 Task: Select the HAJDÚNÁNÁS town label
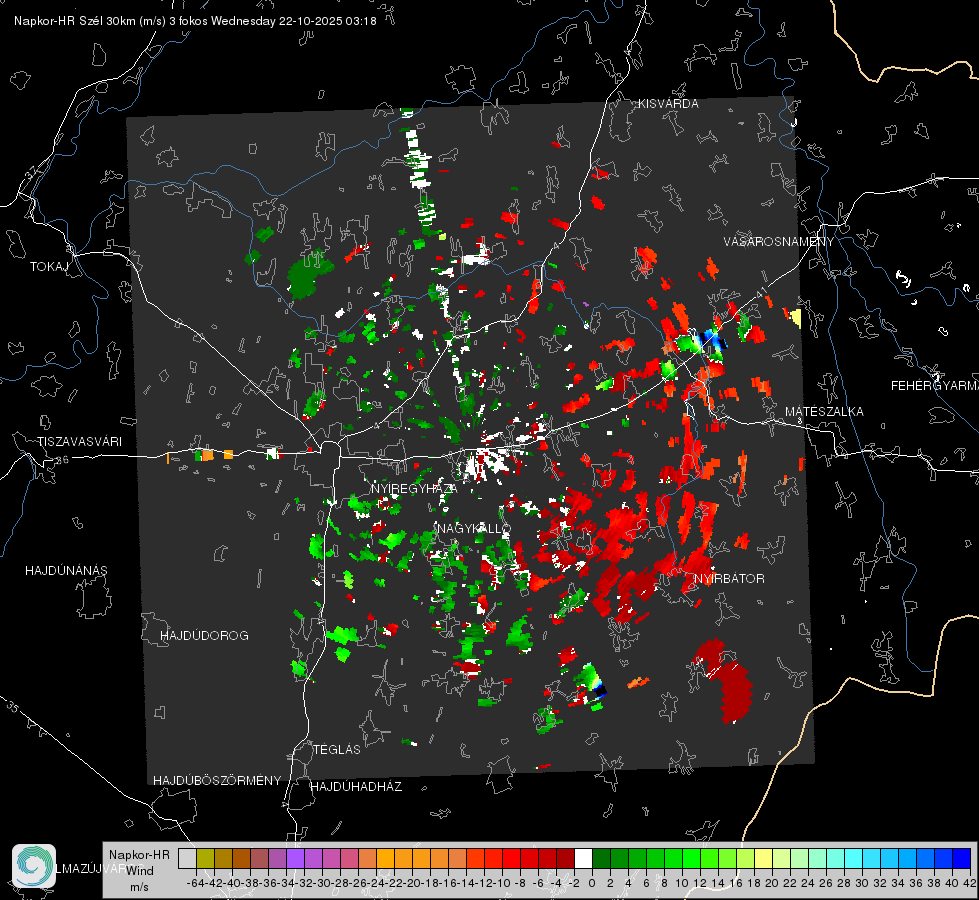66,571
